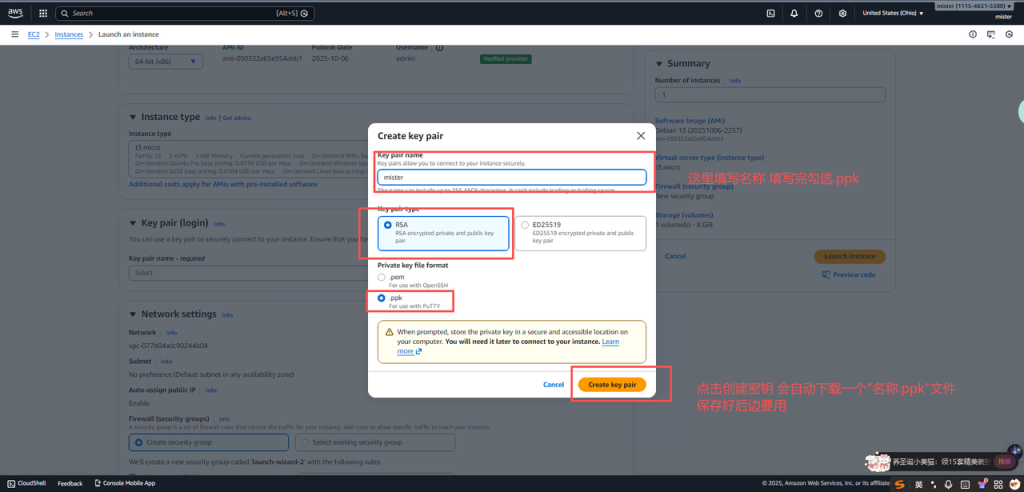1024x492 pixels.
Task: Collapse the Summary panel
Action: (x=658, y=64)
